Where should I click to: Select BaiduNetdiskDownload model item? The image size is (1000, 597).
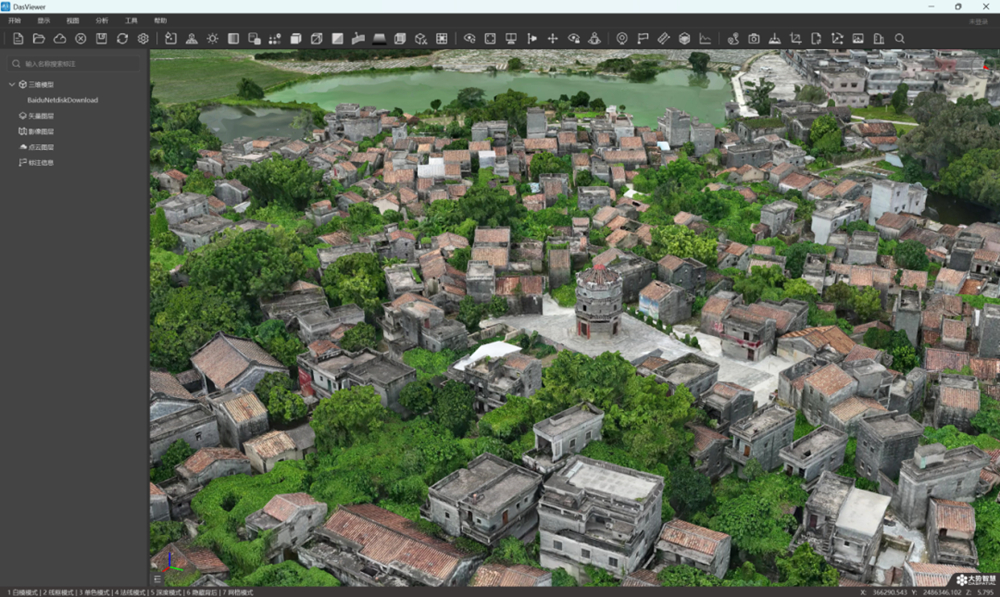coord(62,100)
